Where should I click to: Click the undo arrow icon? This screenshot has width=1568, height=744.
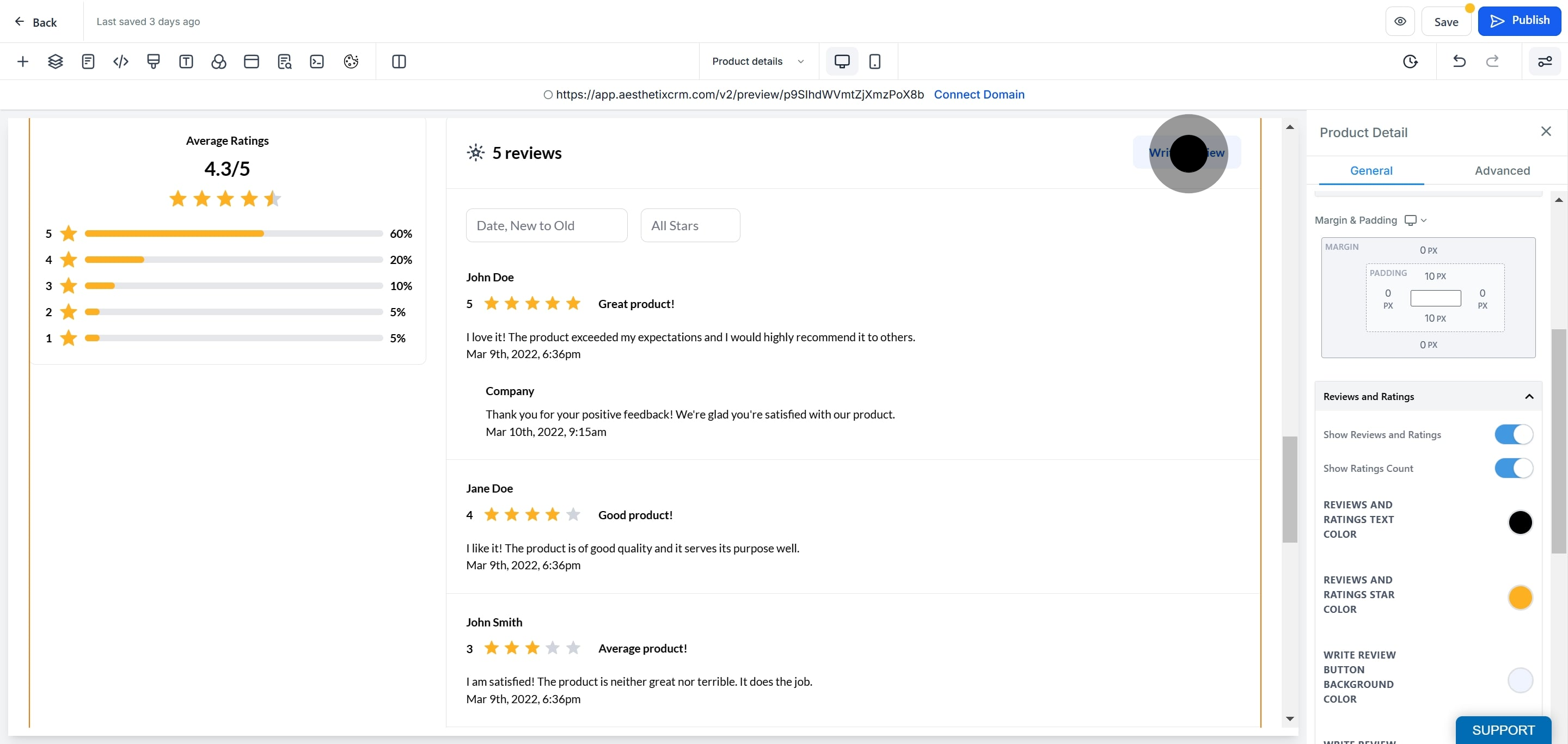1459,62
